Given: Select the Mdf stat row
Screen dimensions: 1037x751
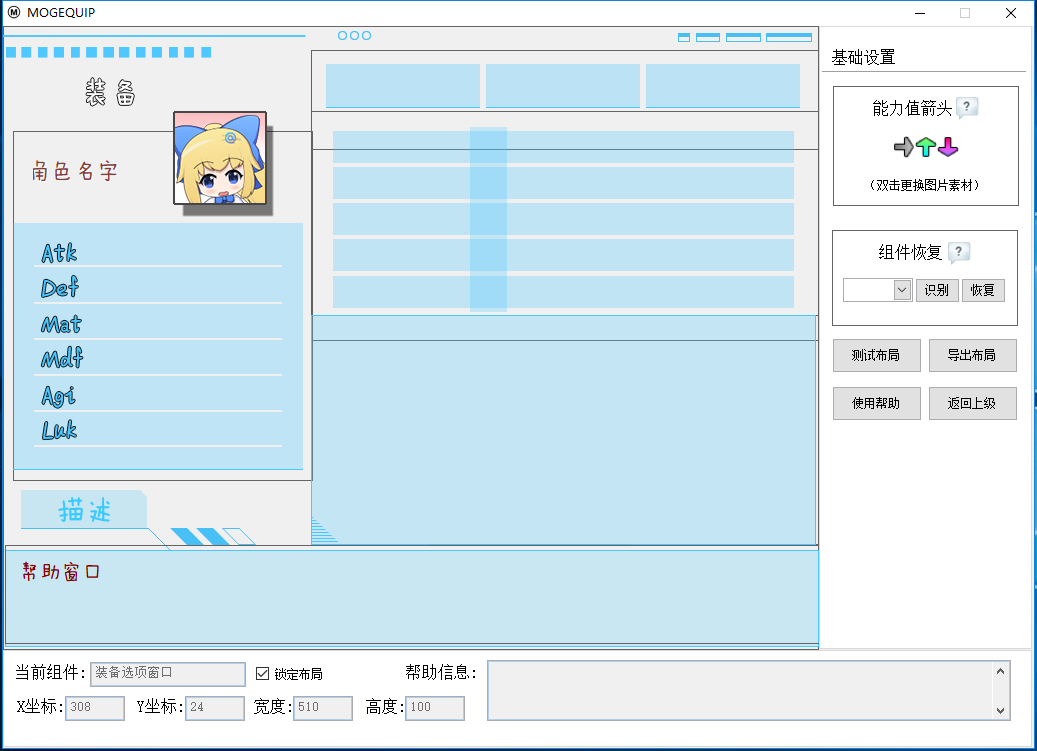Looking at the screenshot, I should click(158, 359).
